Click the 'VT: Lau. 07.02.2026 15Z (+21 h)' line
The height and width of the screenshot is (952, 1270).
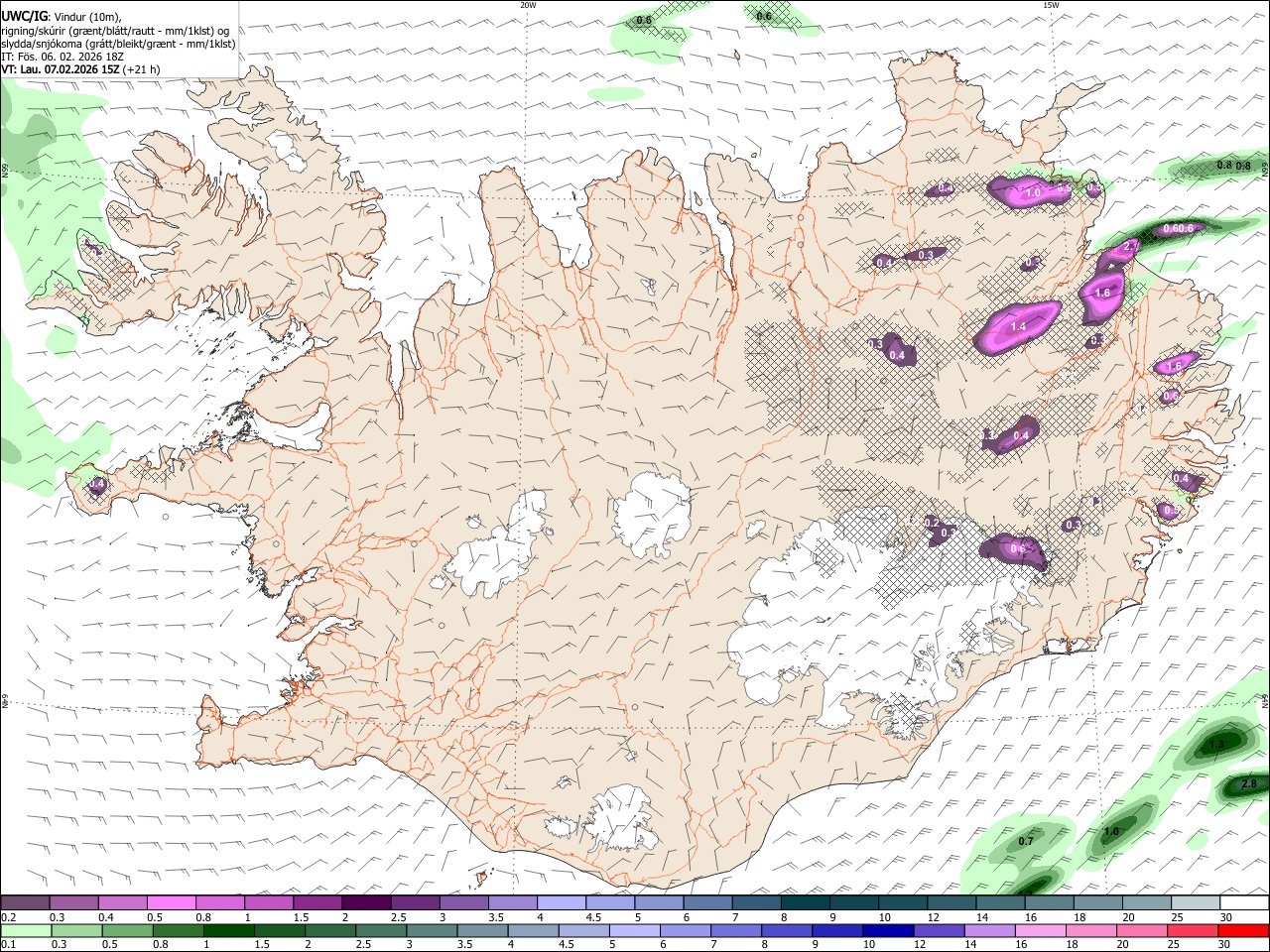pyautogui.click(x=80, y=69)
